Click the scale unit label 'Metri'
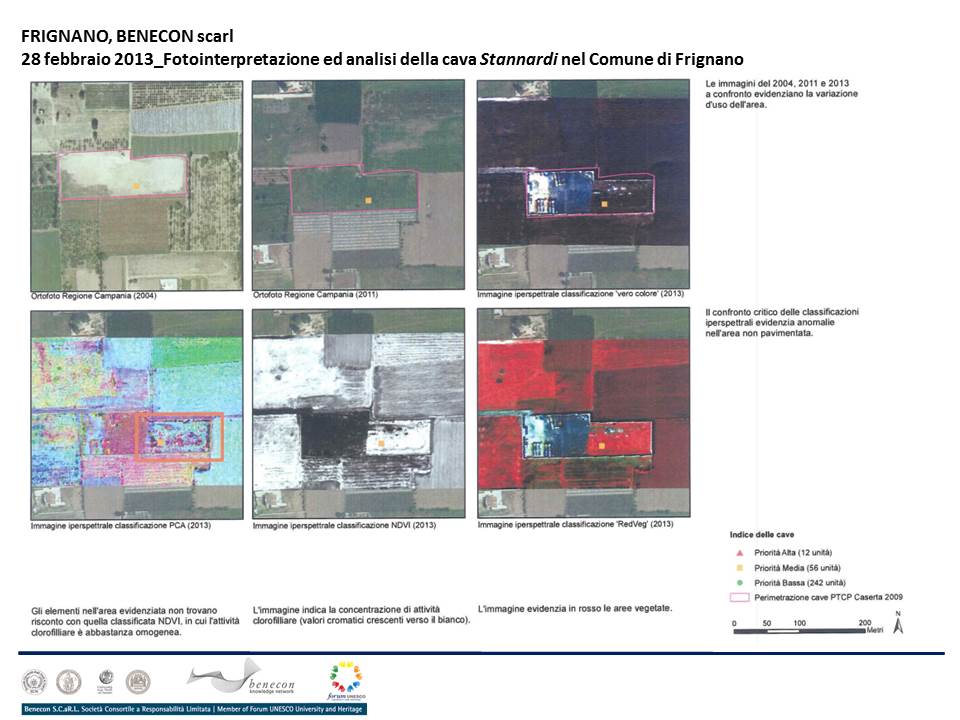 coord(875,630)
